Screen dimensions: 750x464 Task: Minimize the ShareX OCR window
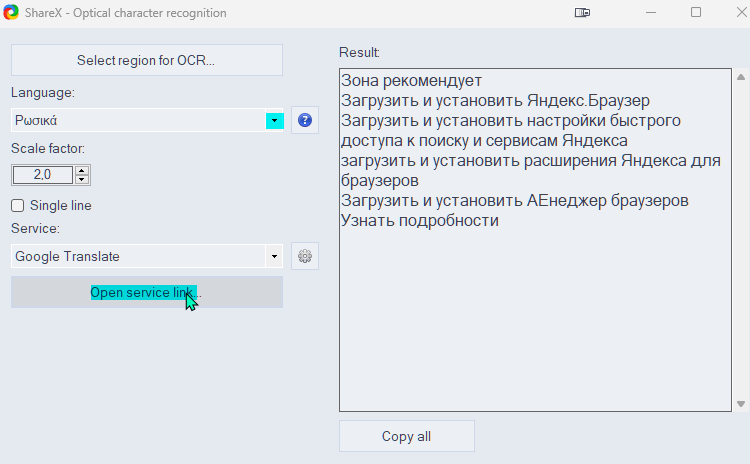click(x=651, y=12)
